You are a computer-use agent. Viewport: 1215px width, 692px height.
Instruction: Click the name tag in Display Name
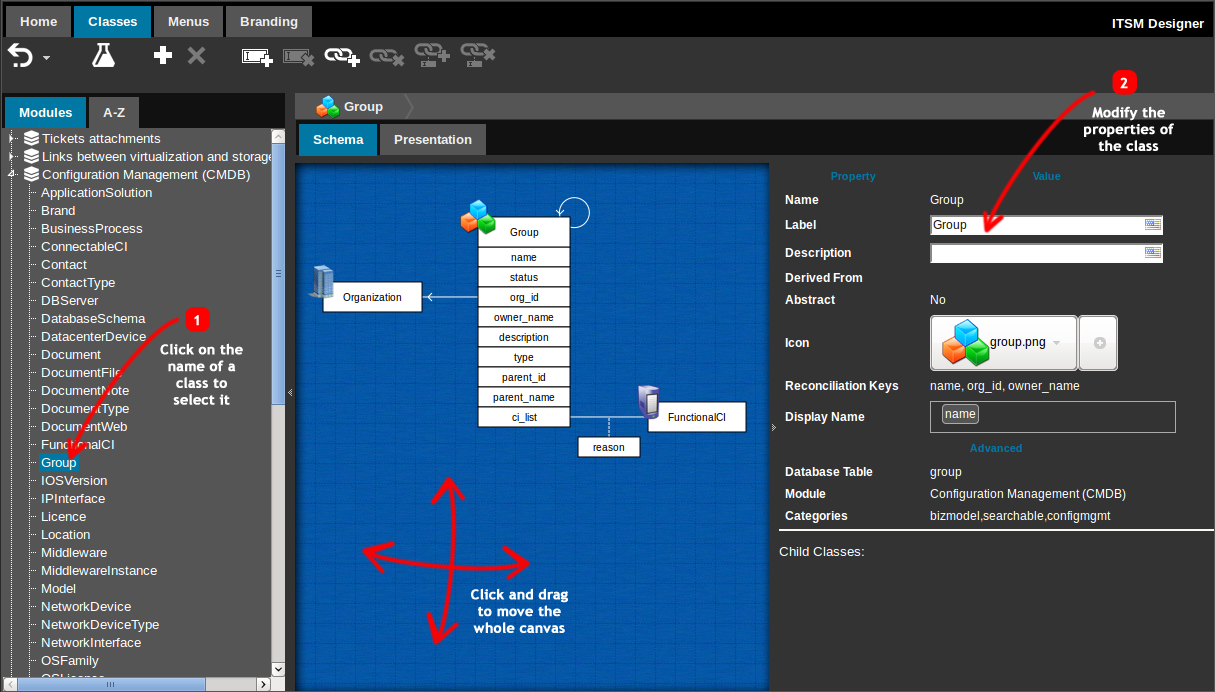[x=960, y=414]
